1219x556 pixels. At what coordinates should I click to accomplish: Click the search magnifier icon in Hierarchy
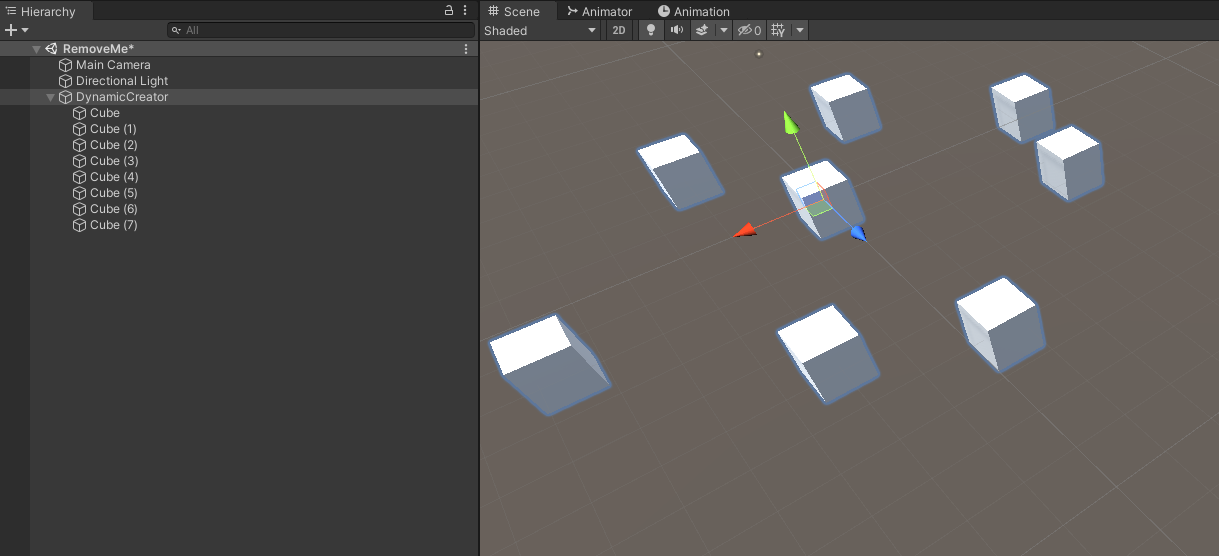tap(177, 30)
